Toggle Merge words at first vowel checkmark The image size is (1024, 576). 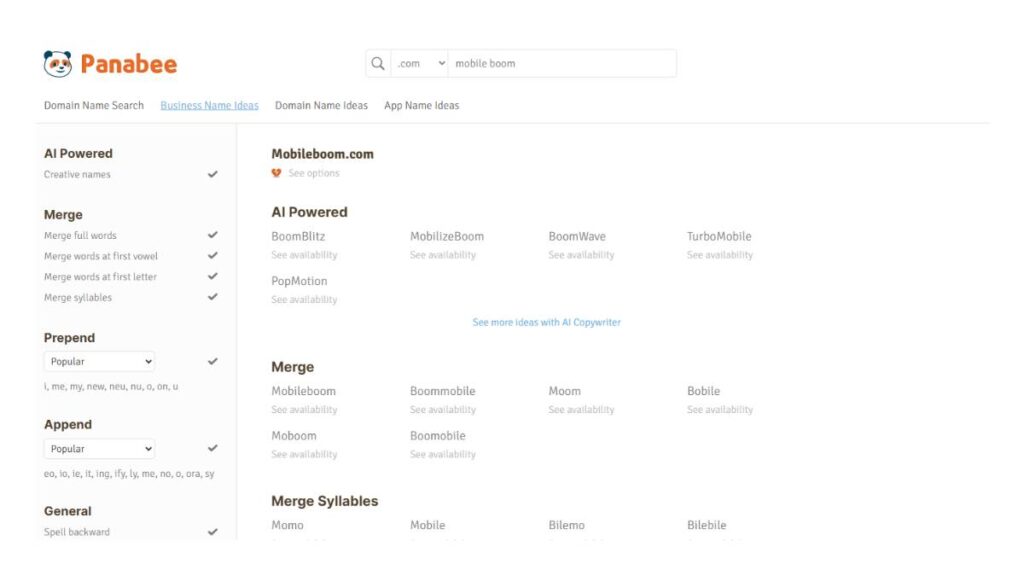pos(212,256)
